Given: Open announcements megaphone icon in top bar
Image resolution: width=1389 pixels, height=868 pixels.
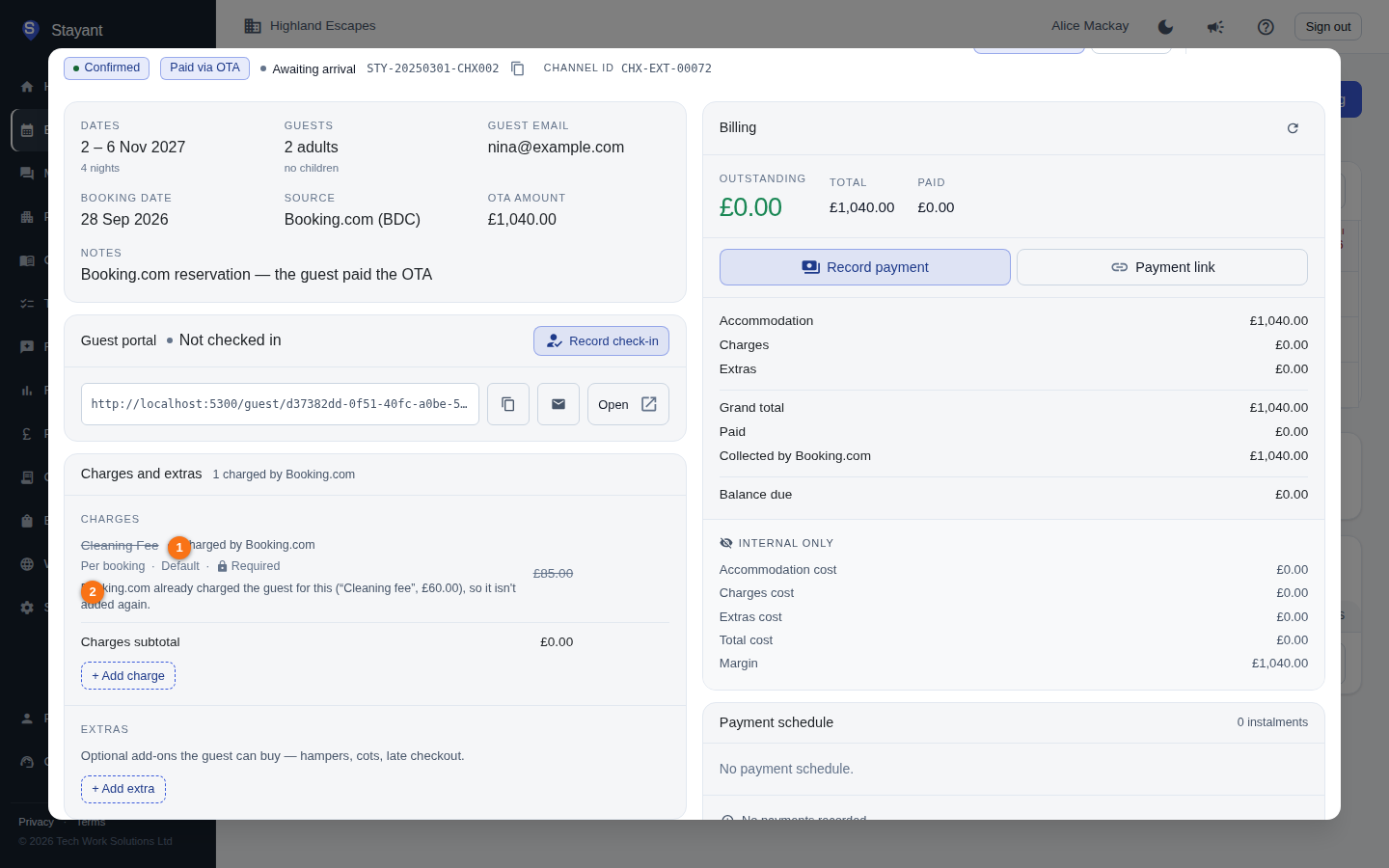Looking at the screenshot, I should (1215, 27).
